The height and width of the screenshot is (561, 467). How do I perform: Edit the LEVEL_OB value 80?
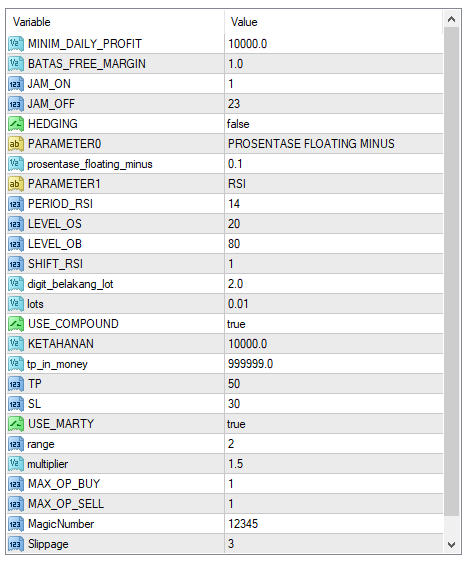point(334,244)
